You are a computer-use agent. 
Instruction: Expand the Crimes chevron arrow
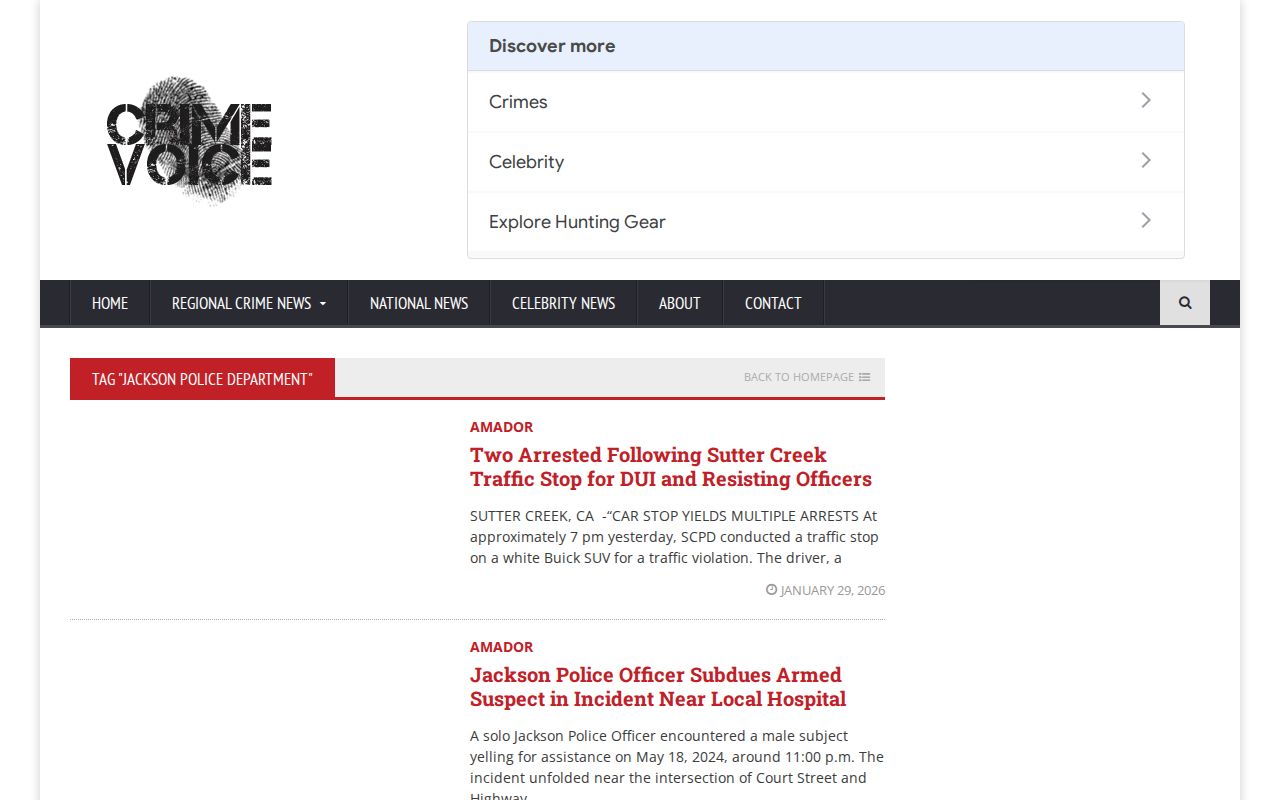[1146, 100]
